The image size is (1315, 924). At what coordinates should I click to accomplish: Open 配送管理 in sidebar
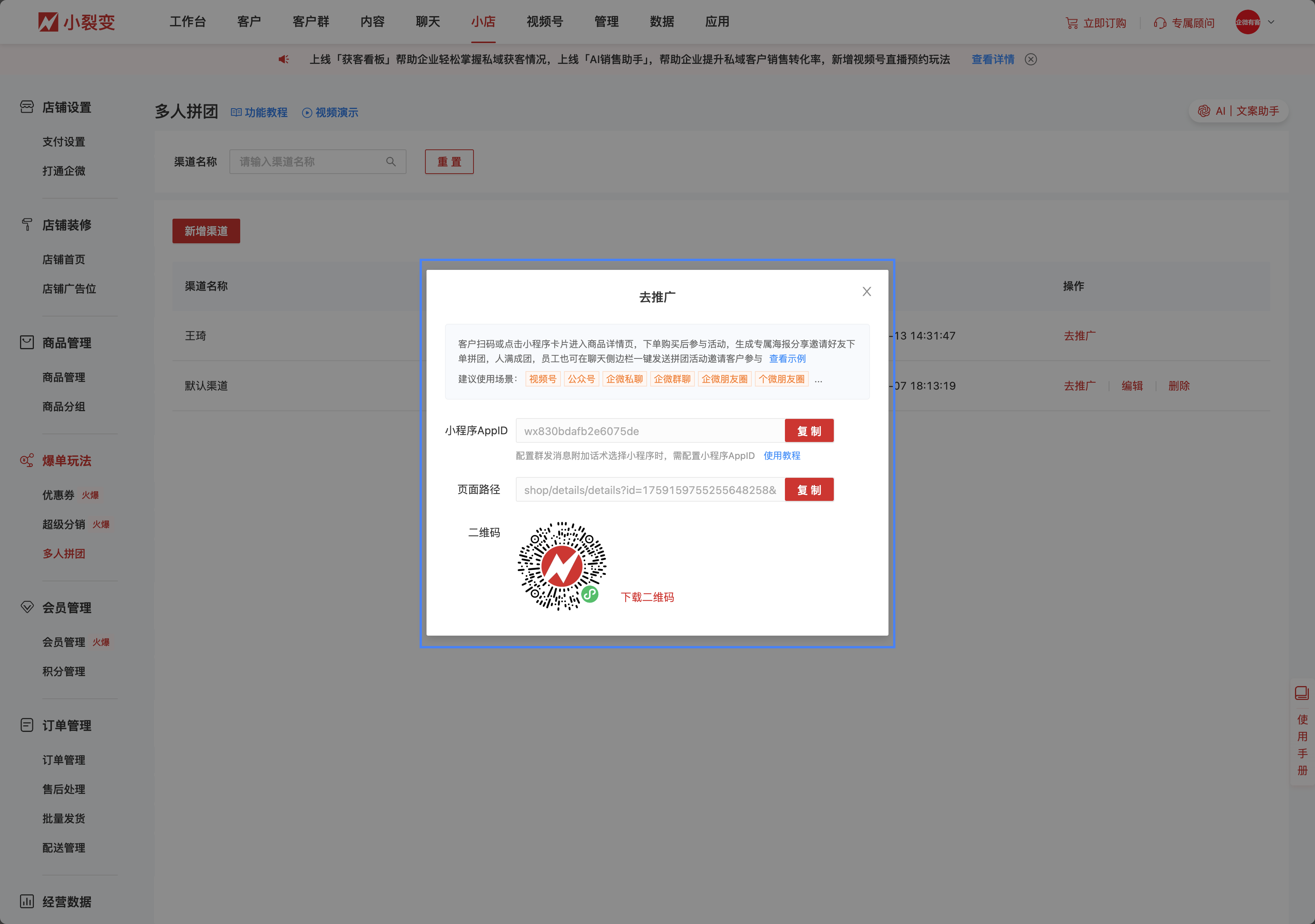click(x=64, y=847)
